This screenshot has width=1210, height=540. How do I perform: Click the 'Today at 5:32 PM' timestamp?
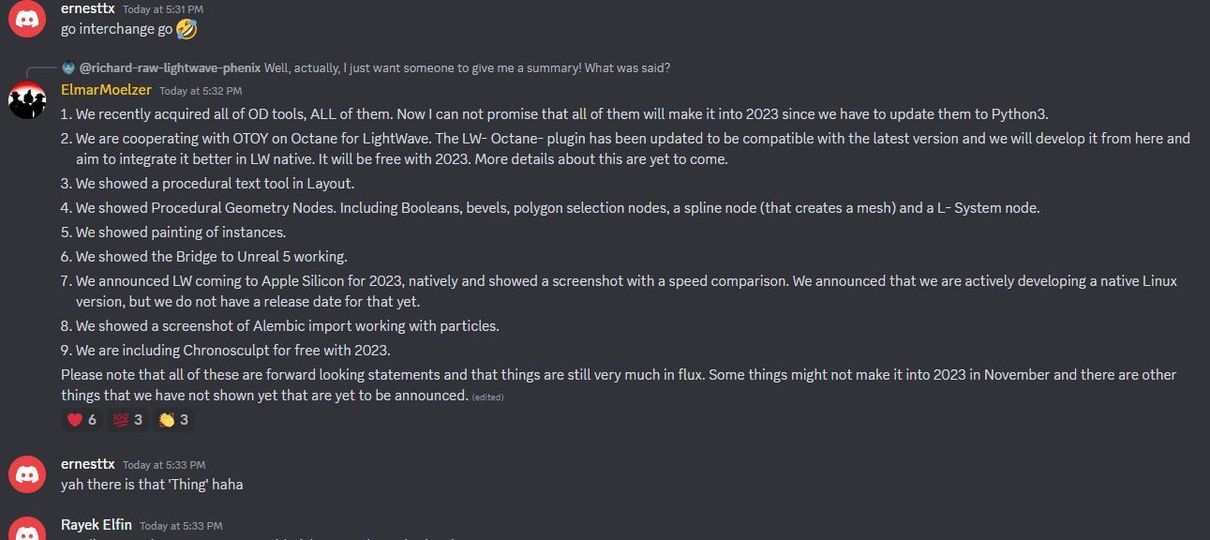coord(200,91)
